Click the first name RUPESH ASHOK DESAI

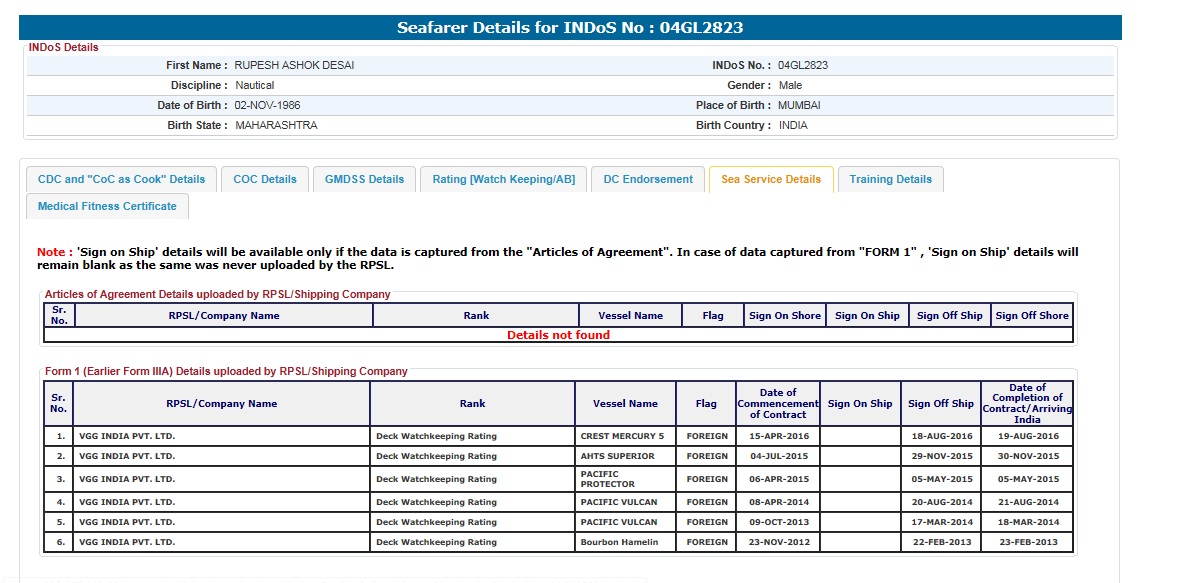pos(294,66)
